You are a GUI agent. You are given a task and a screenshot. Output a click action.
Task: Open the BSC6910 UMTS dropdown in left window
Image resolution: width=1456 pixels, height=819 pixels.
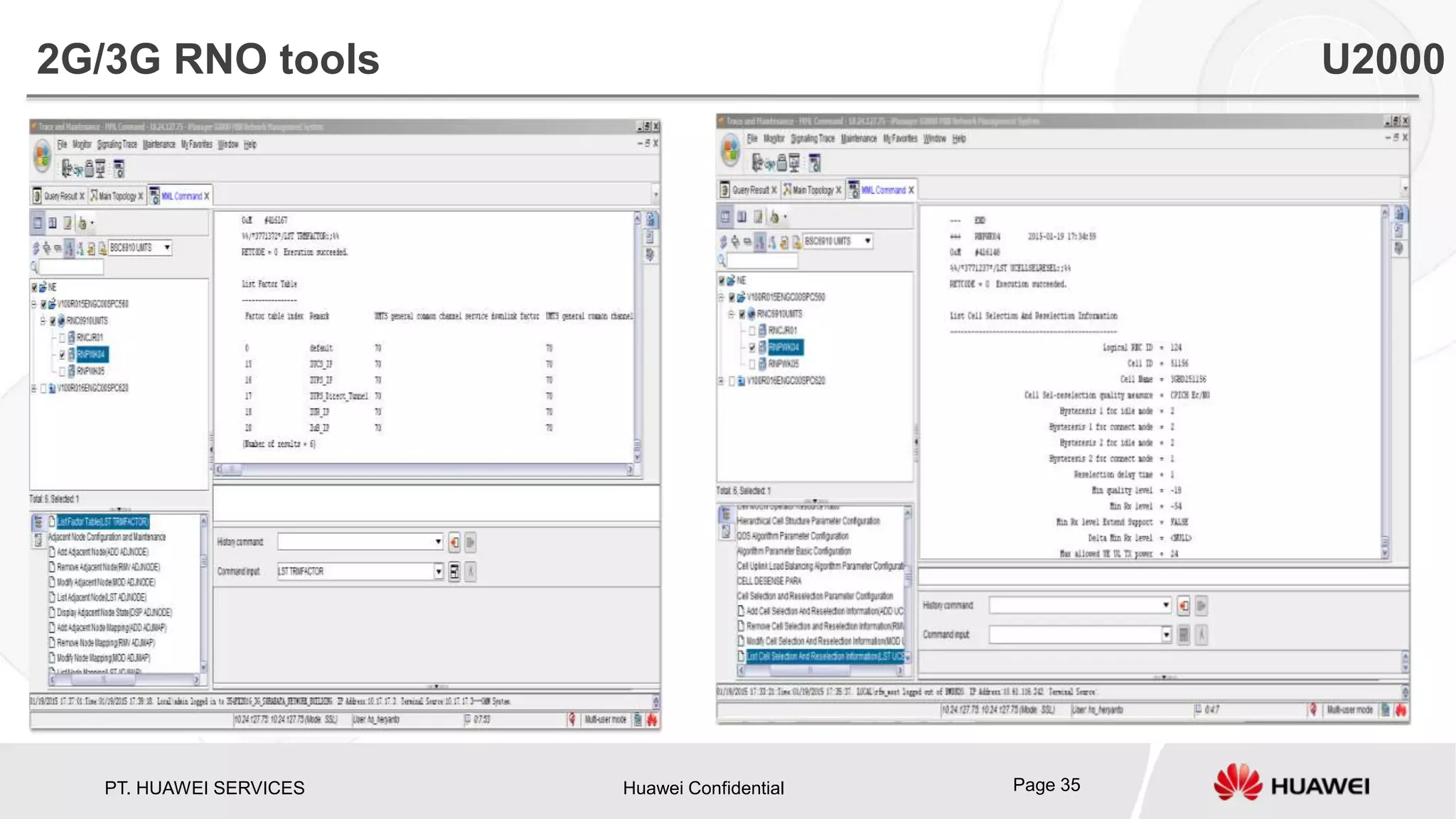coord(167,247)
